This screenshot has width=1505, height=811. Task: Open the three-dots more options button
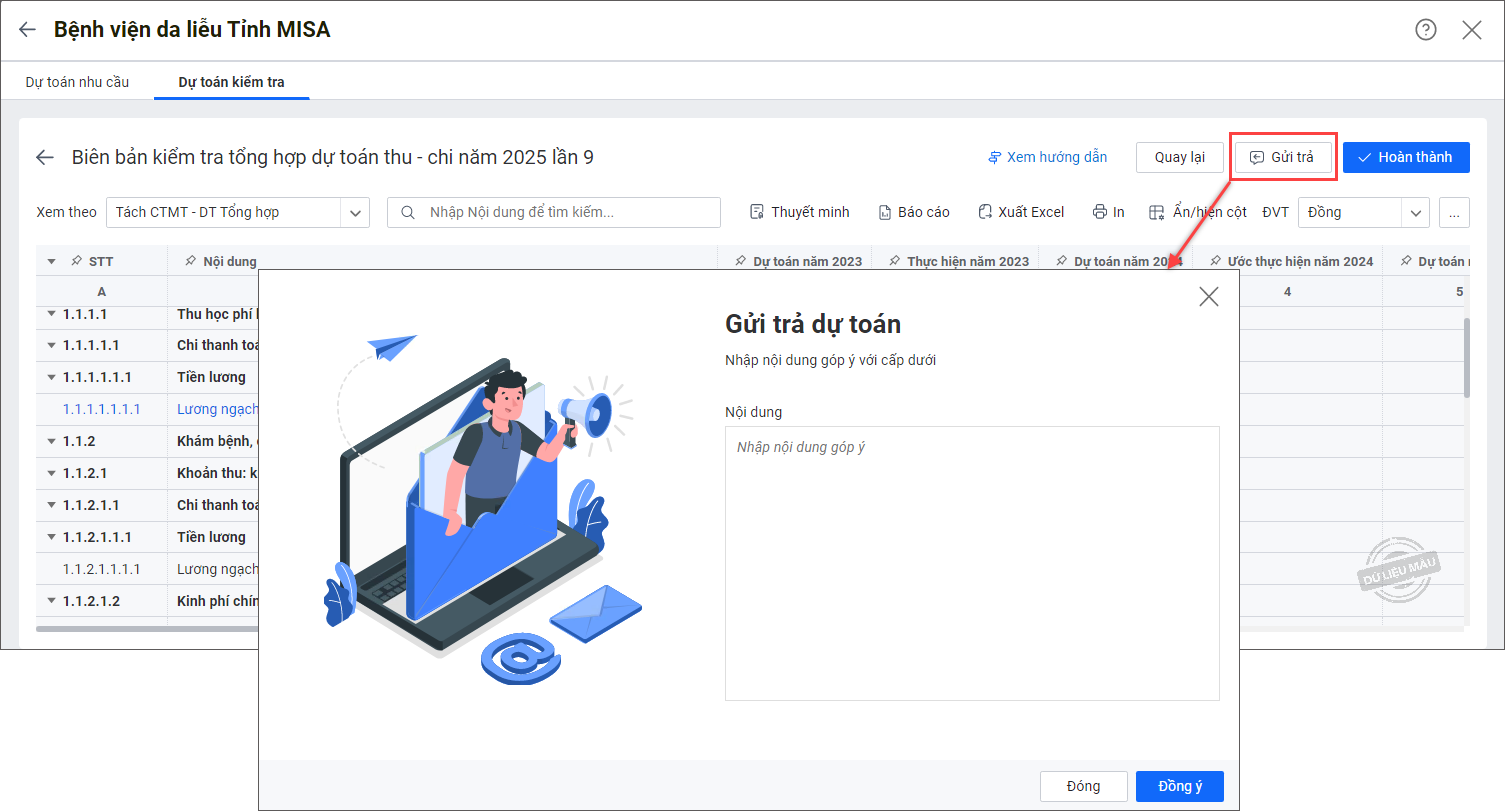pos(1454,212)
